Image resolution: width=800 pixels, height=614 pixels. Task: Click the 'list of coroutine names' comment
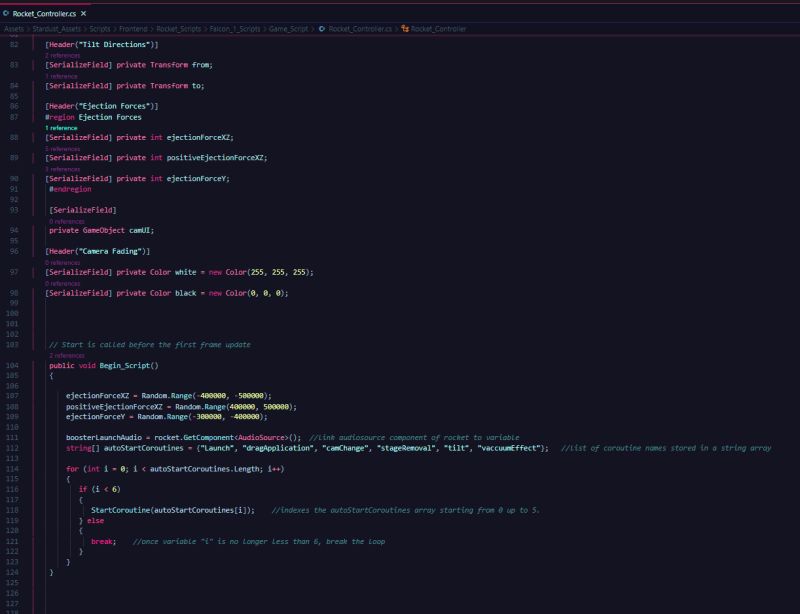pos(666,448)
